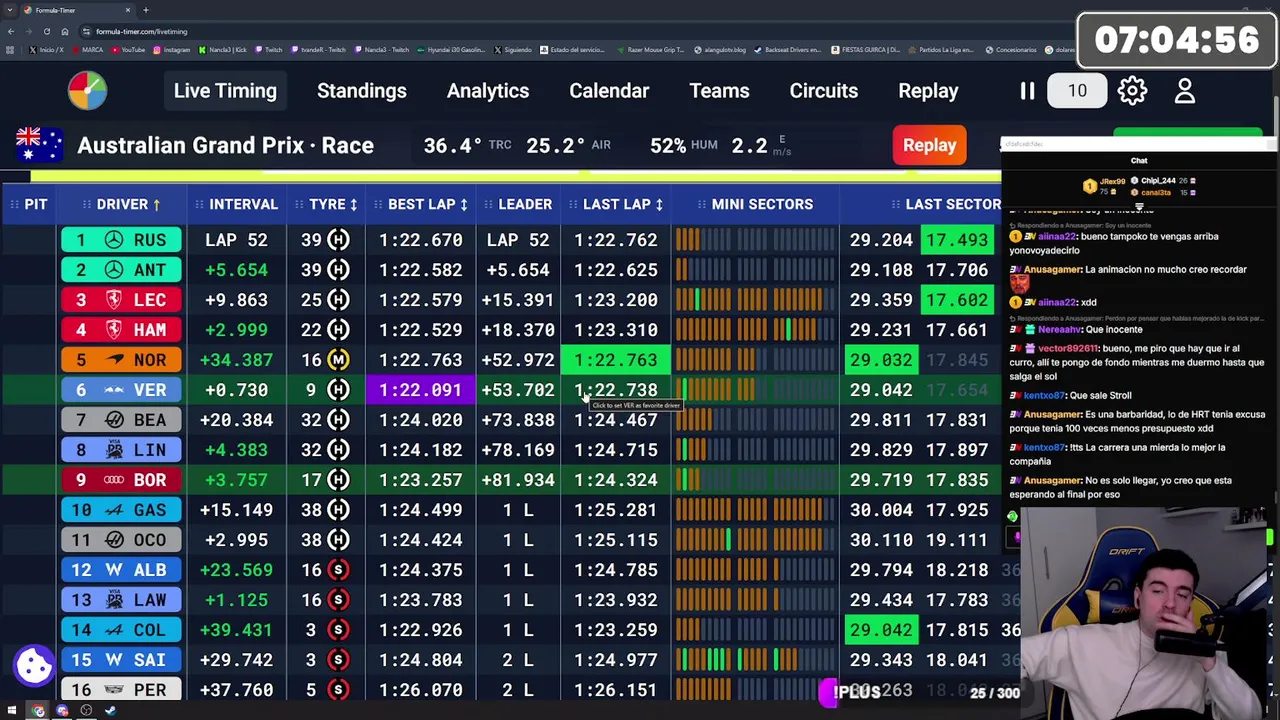
Task: Open the Standings page
Action: point(362,91)
